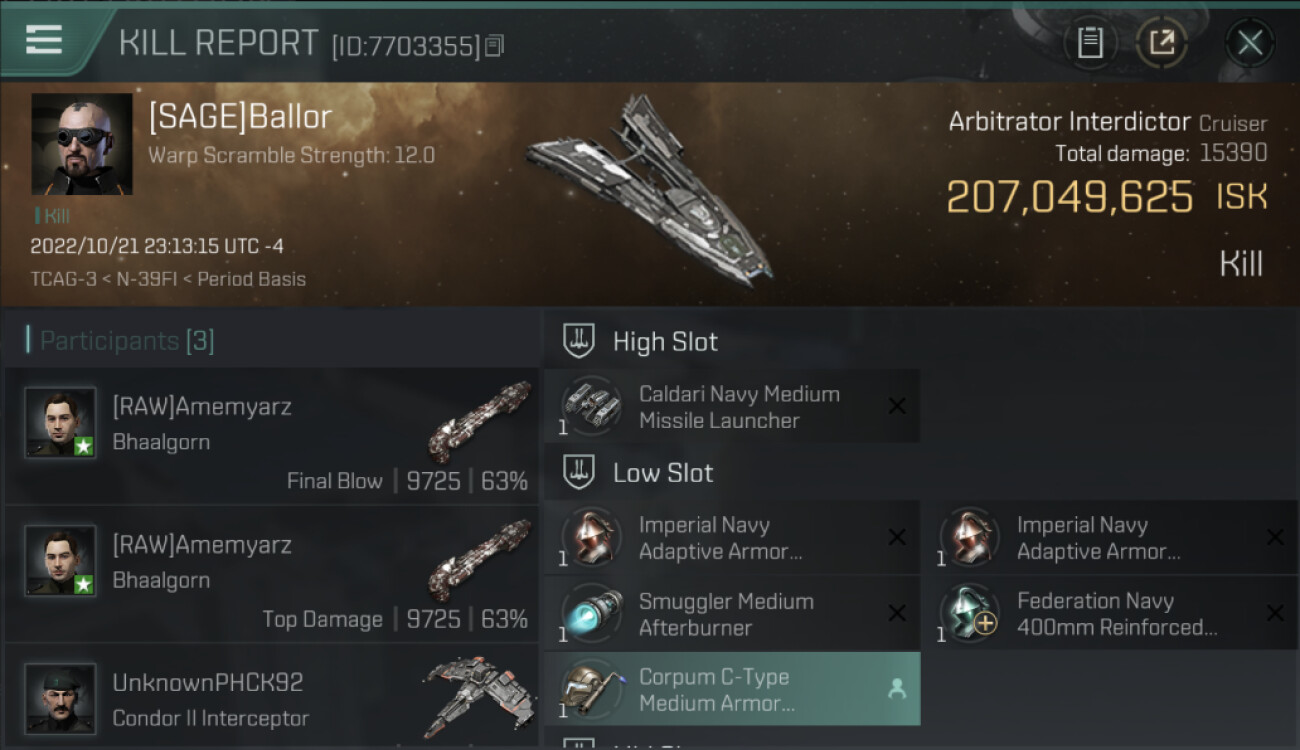Screen dimensions: 1300x750
Task: Select the first Imperial Navy Adaptive Armor icon
Action: click(x=591, y=537)
